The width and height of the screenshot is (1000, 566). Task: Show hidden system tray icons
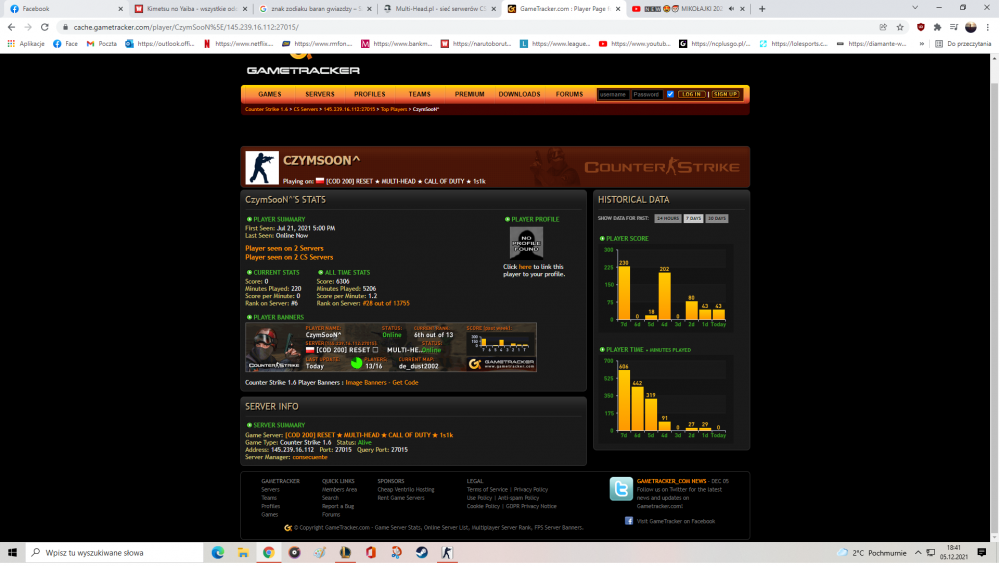[835, 552]
